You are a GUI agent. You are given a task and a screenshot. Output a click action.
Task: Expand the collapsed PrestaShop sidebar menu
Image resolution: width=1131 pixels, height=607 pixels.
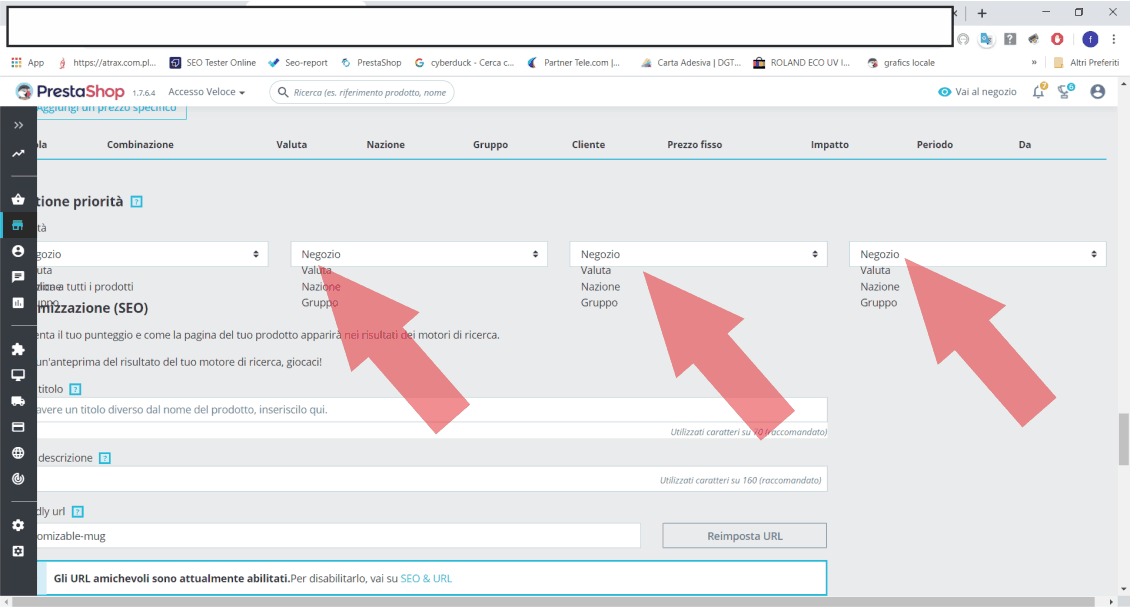coord(18,125)
